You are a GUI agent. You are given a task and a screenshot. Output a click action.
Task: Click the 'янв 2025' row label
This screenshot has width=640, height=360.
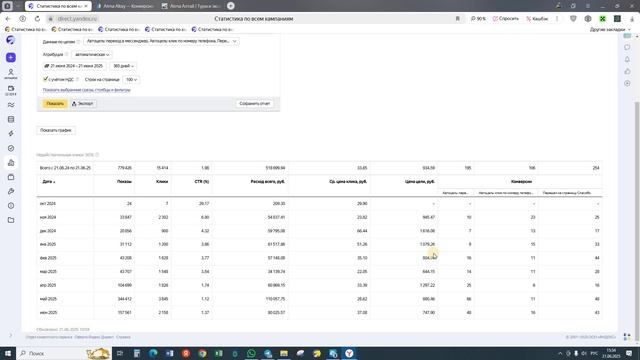click(x=48, y=244)
